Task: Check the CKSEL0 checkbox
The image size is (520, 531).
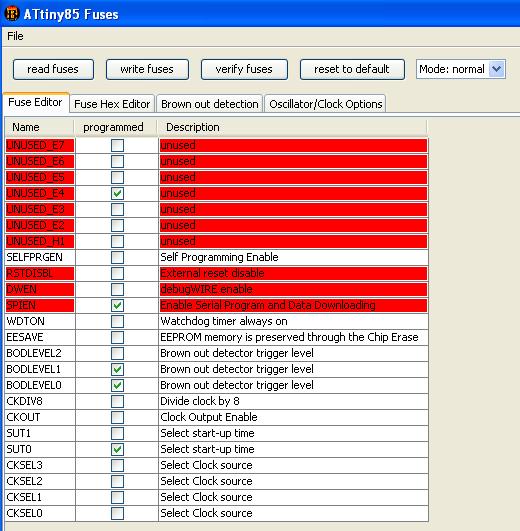Action: tap(117, 513)
